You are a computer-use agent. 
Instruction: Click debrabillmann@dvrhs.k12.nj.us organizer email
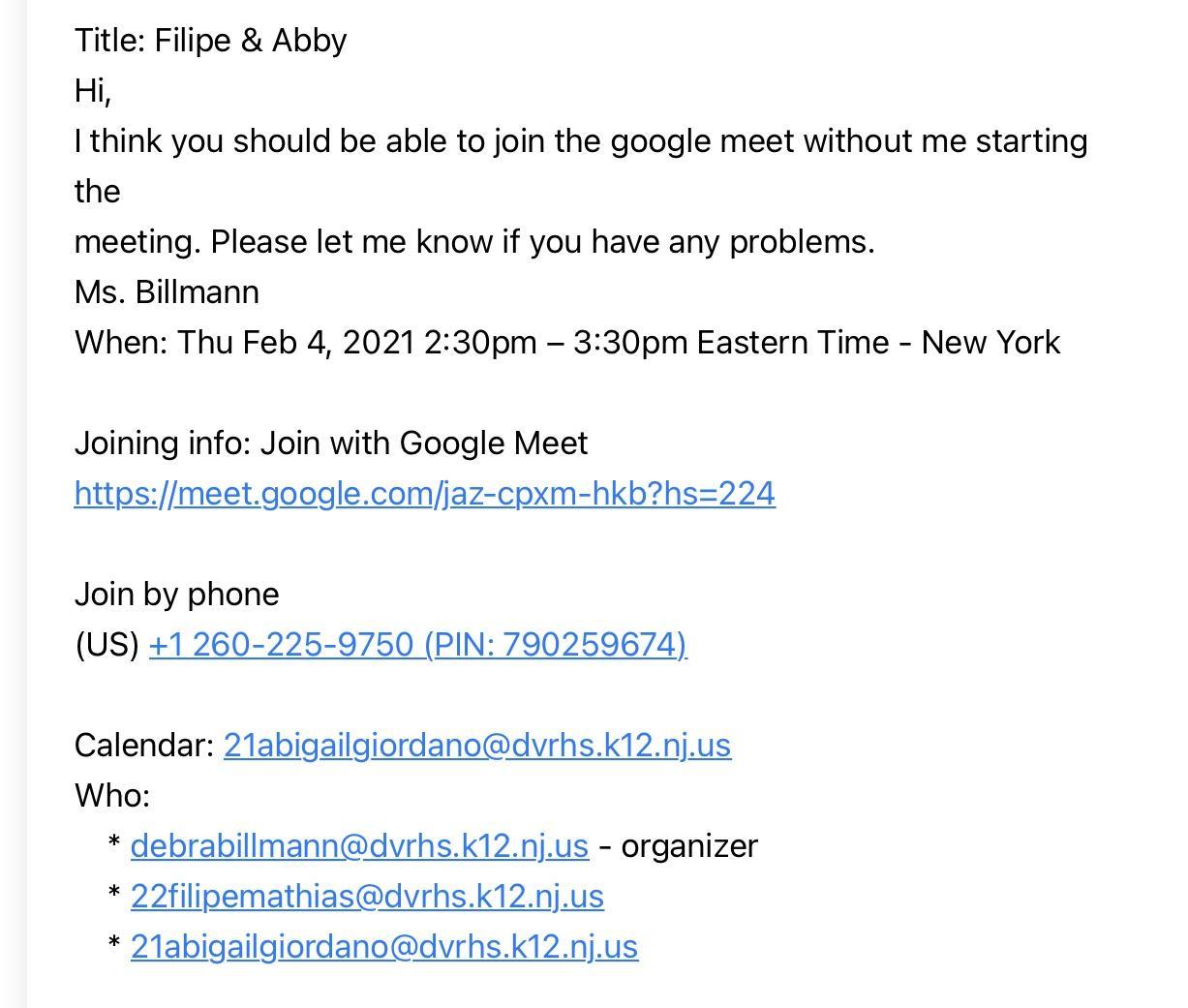[x=358, y=846]
